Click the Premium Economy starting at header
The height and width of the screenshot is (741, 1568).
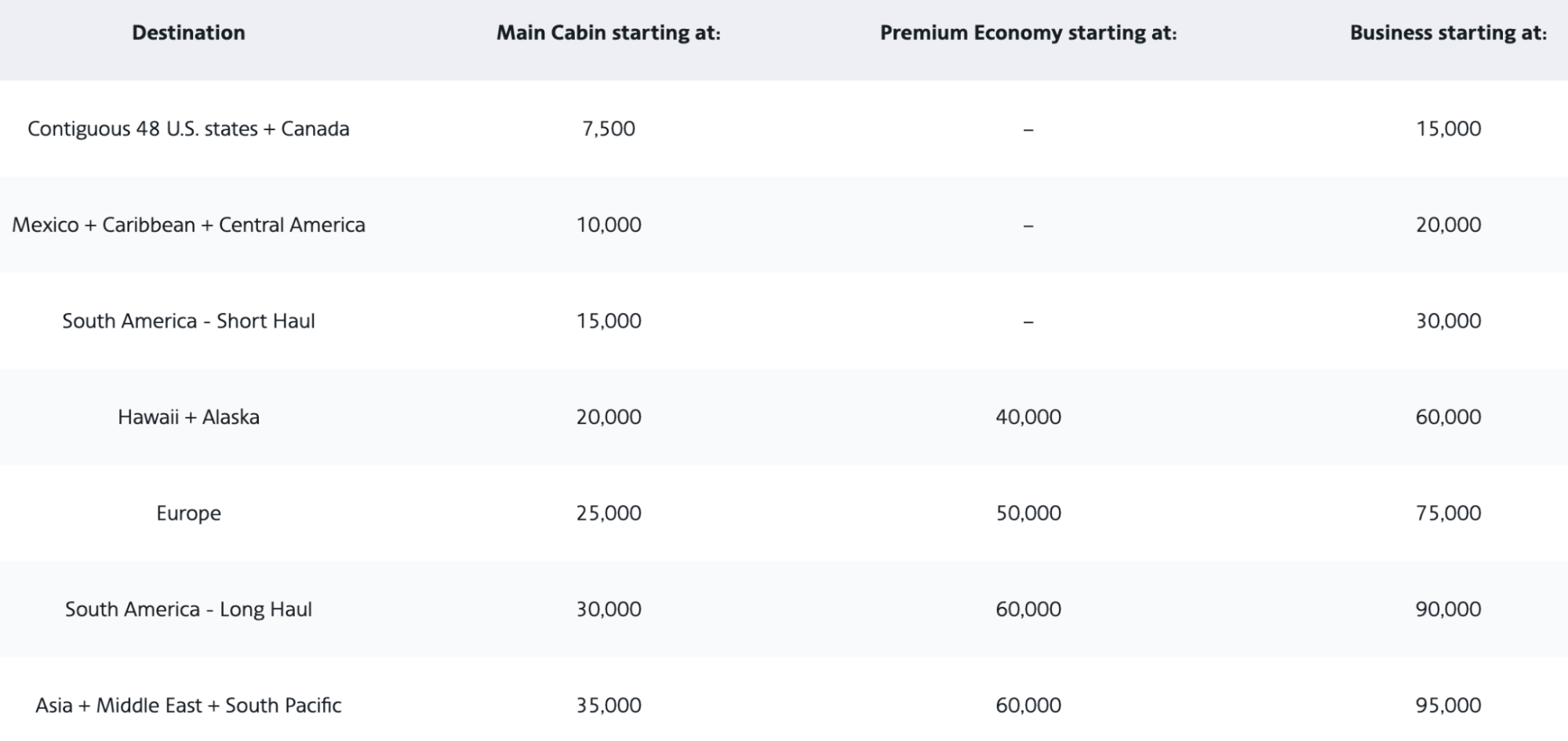click(1028, 33)
